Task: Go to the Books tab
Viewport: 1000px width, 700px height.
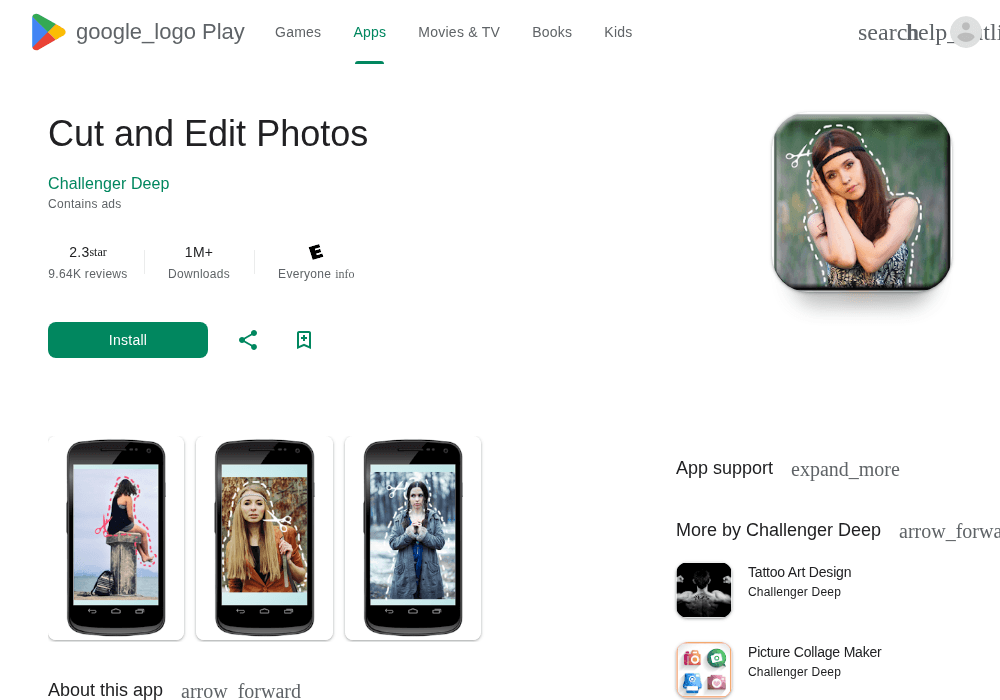Action: tap(552, 32)
